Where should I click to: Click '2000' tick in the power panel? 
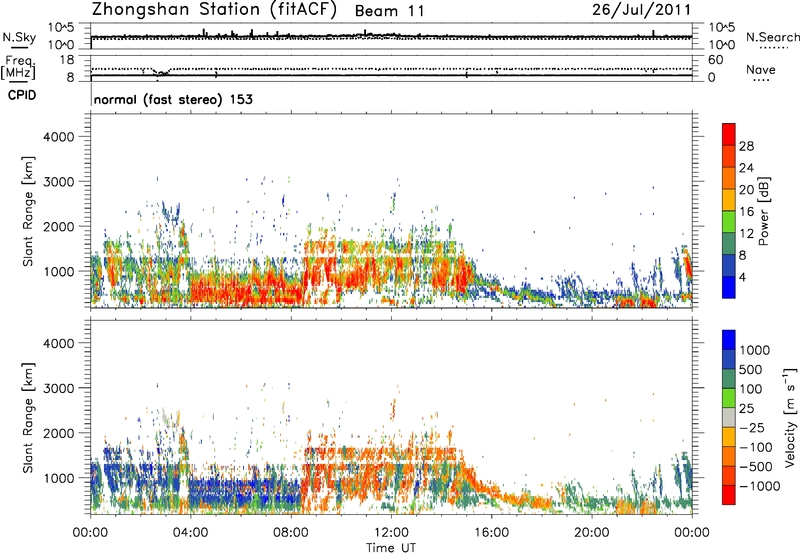pos(59,226)
